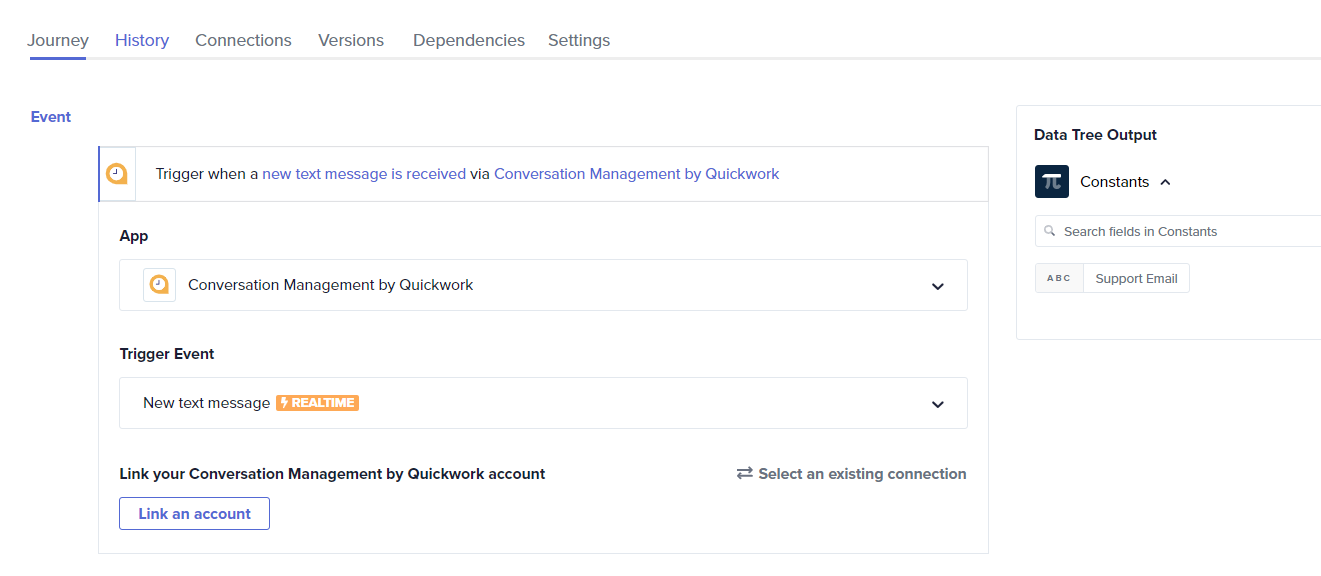Open the Trigger Event dropdown chevron

point(938,404)
